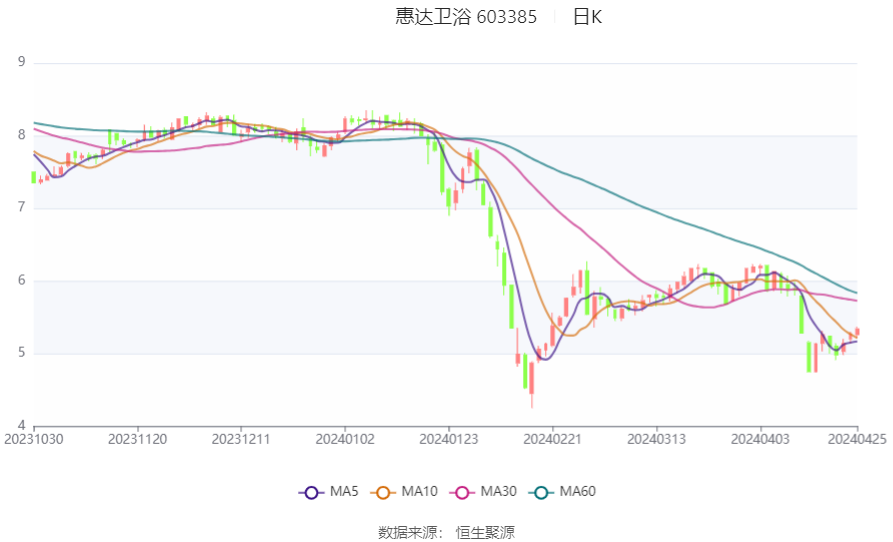Toggle the MA60 teal legend marker
Screen dimensions: 893x542
541,492
